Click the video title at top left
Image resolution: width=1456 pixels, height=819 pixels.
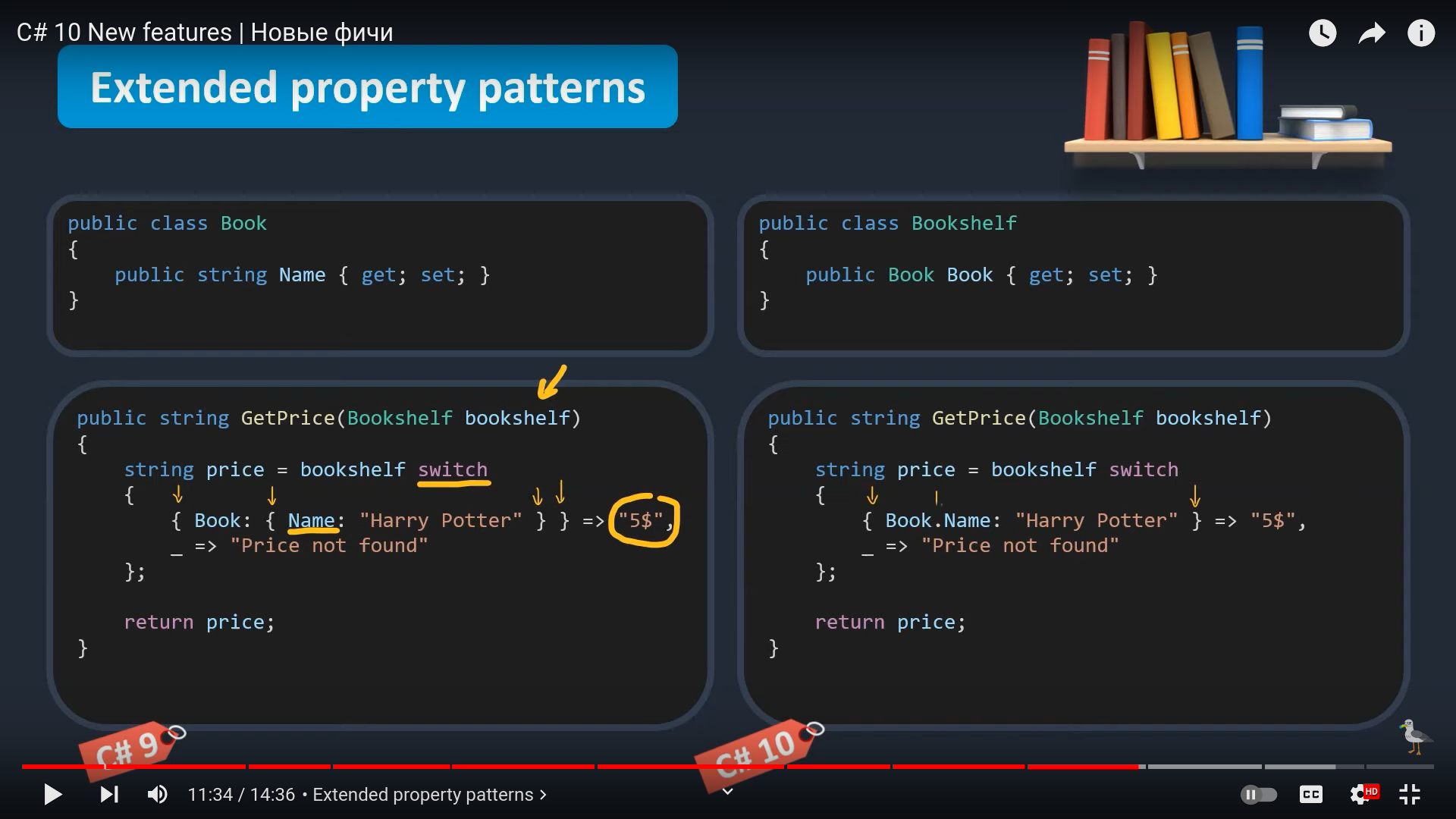(x=205, y=33)
